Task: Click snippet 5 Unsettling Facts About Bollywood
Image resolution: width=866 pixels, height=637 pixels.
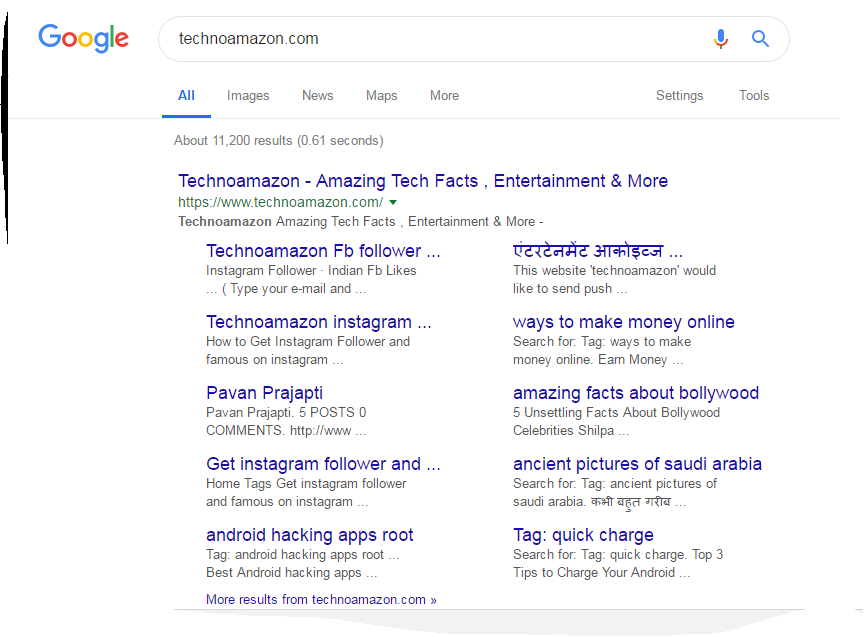Action: [x=616, y=413]
